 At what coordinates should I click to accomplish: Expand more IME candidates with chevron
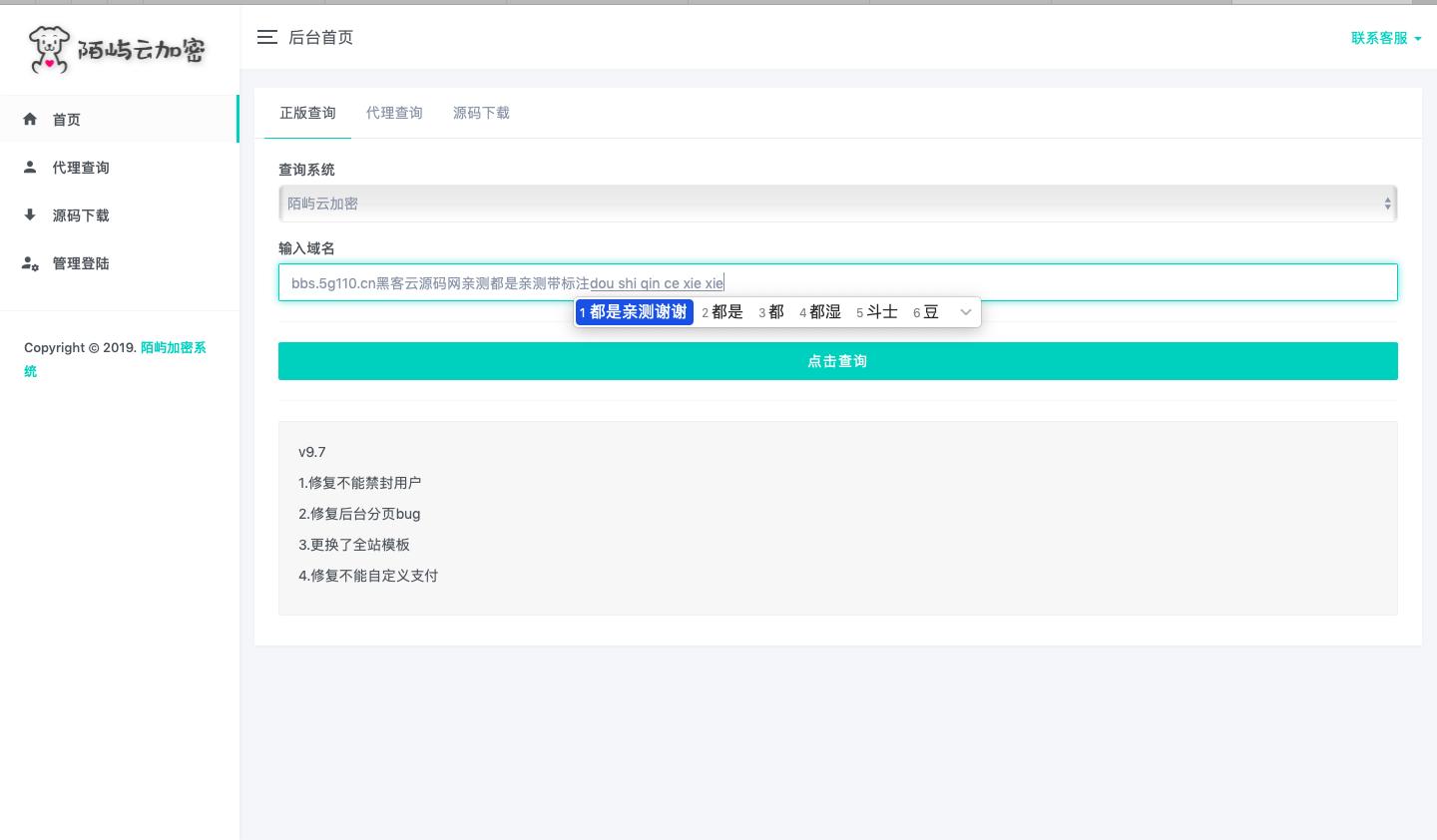click(965, 312)
